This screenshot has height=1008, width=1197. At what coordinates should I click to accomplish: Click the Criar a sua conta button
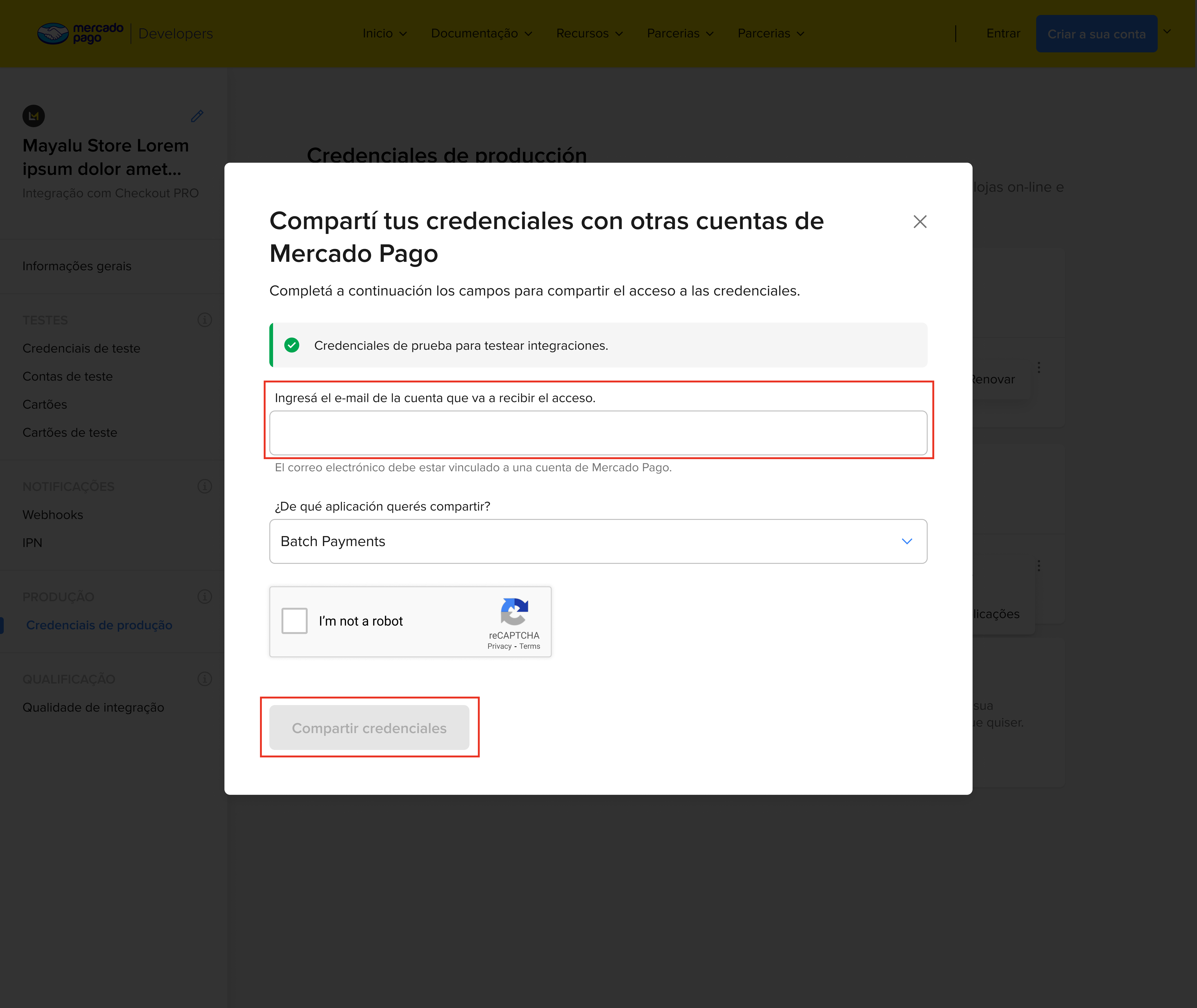click(x=1096, y=34)
